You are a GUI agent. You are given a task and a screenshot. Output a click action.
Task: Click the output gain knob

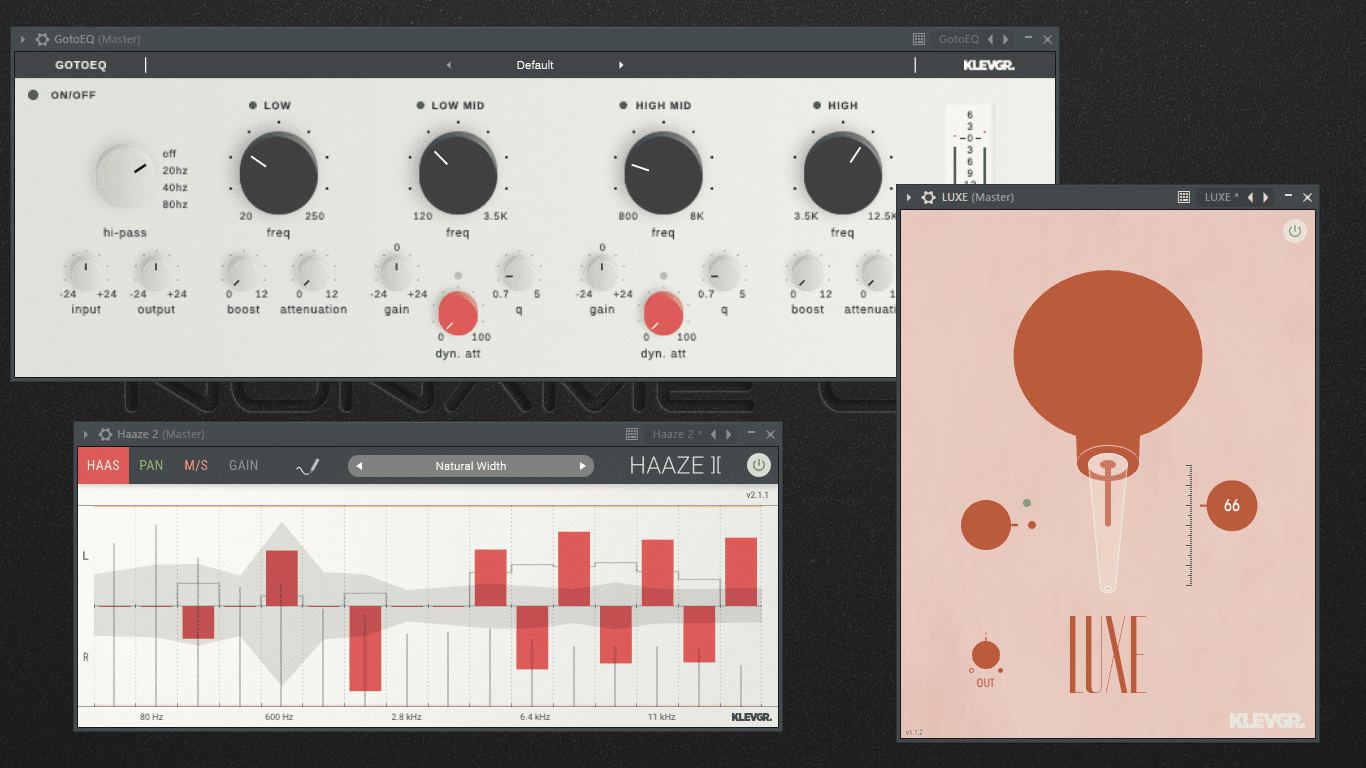pos(154,271)
